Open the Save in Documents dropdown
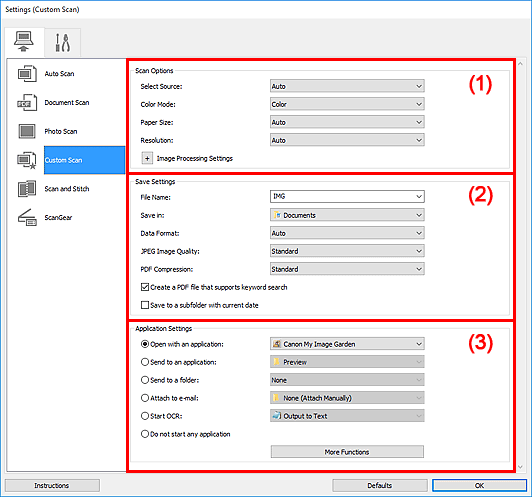The width and height of the screenshot is (532, 497). coord(347,215)
